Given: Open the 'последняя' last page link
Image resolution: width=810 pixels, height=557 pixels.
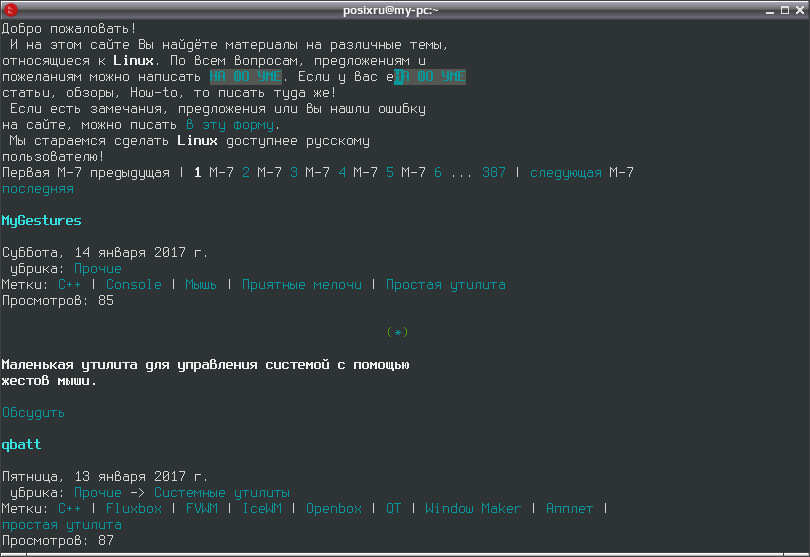Looking at the screenshot, I should pyautogui.click(x=38, y=189).
